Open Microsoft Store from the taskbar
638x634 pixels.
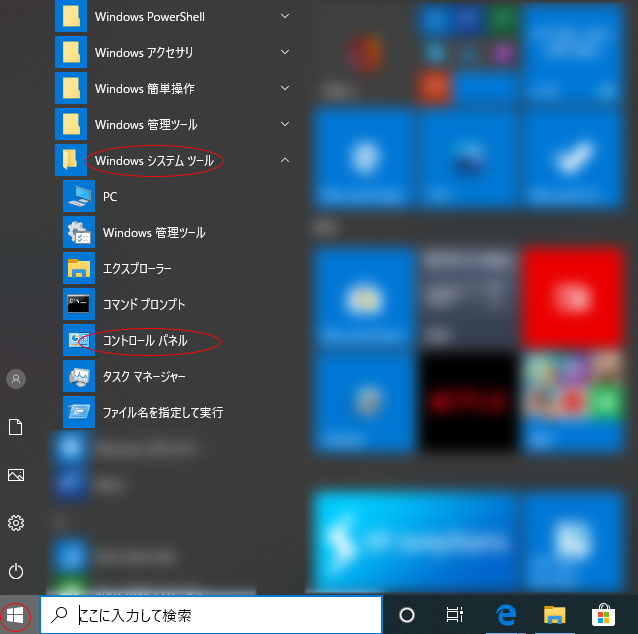click(603, 615)
